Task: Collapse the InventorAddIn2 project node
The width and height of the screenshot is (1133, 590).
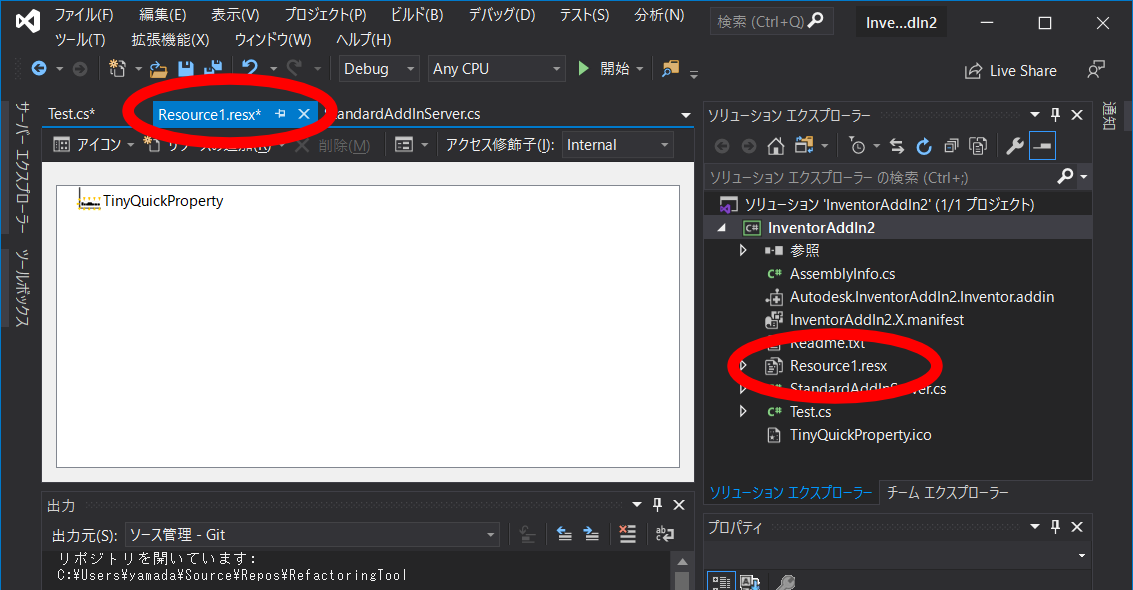Action: [x=722, y=227]
